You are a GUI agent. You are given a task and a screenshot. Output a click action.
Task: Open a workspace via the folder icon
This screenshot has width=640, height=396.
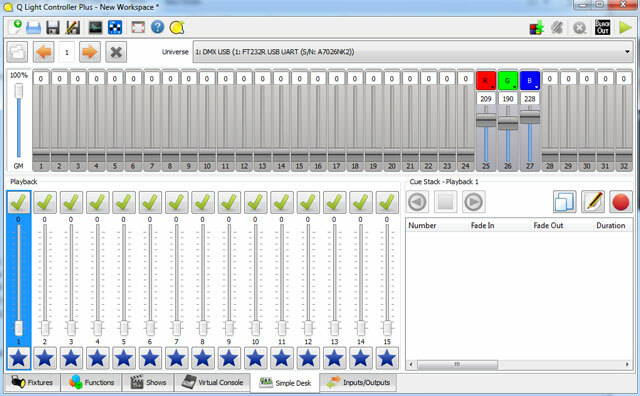click(x=33, y=28)
